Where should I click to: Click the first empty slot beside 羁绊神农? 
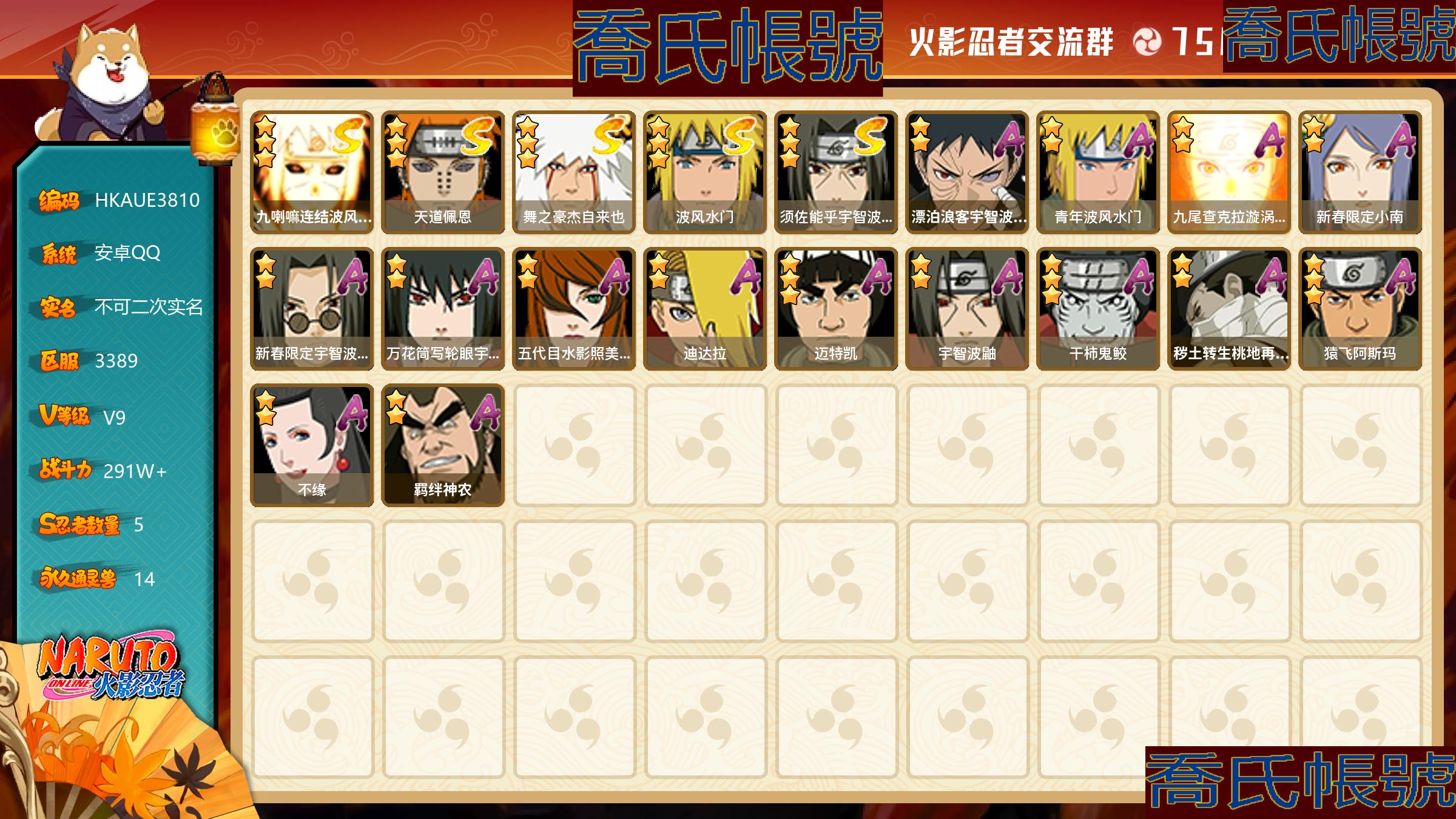574,445
